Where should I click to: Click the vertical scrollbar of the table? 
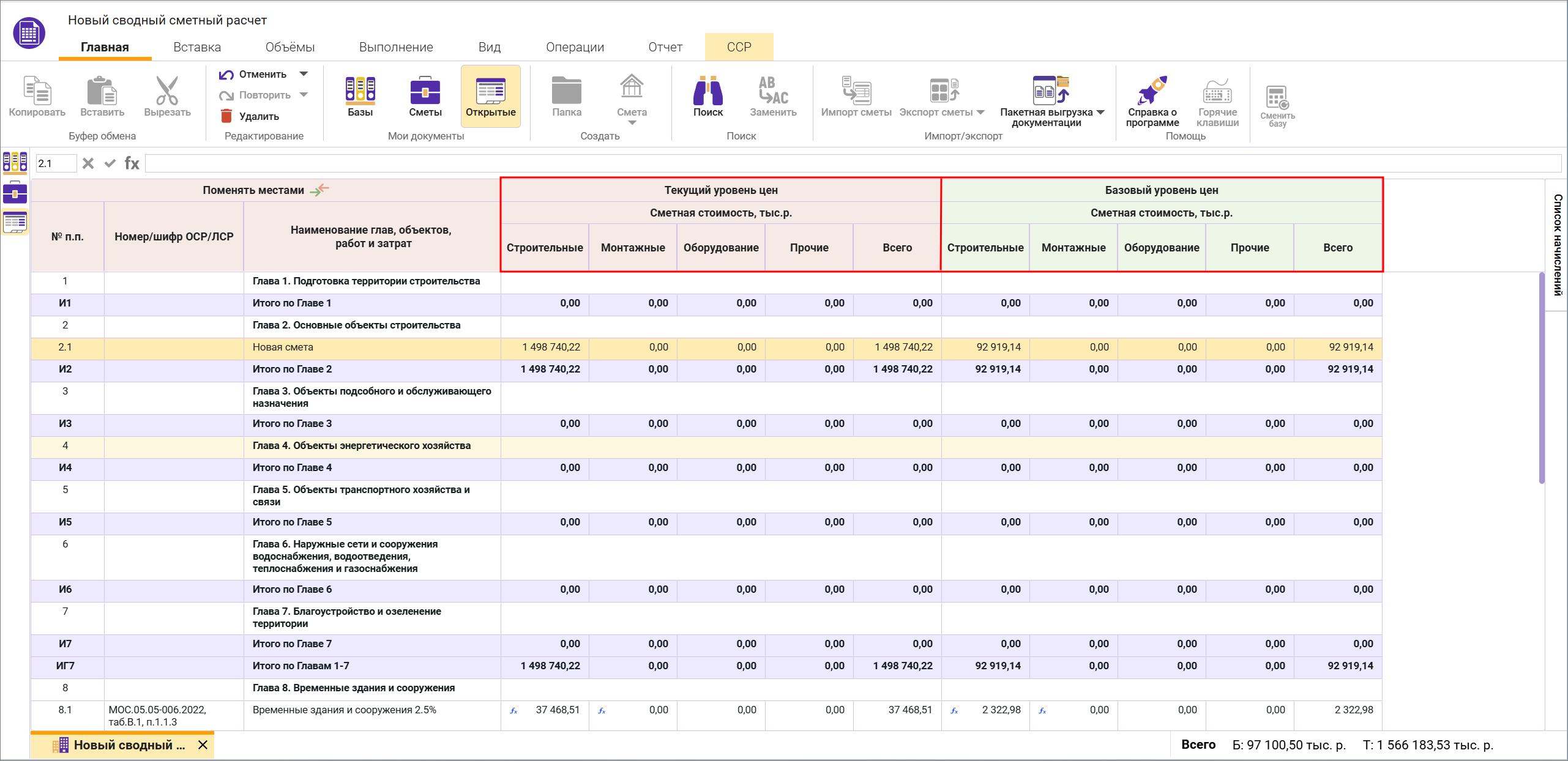1541,379
